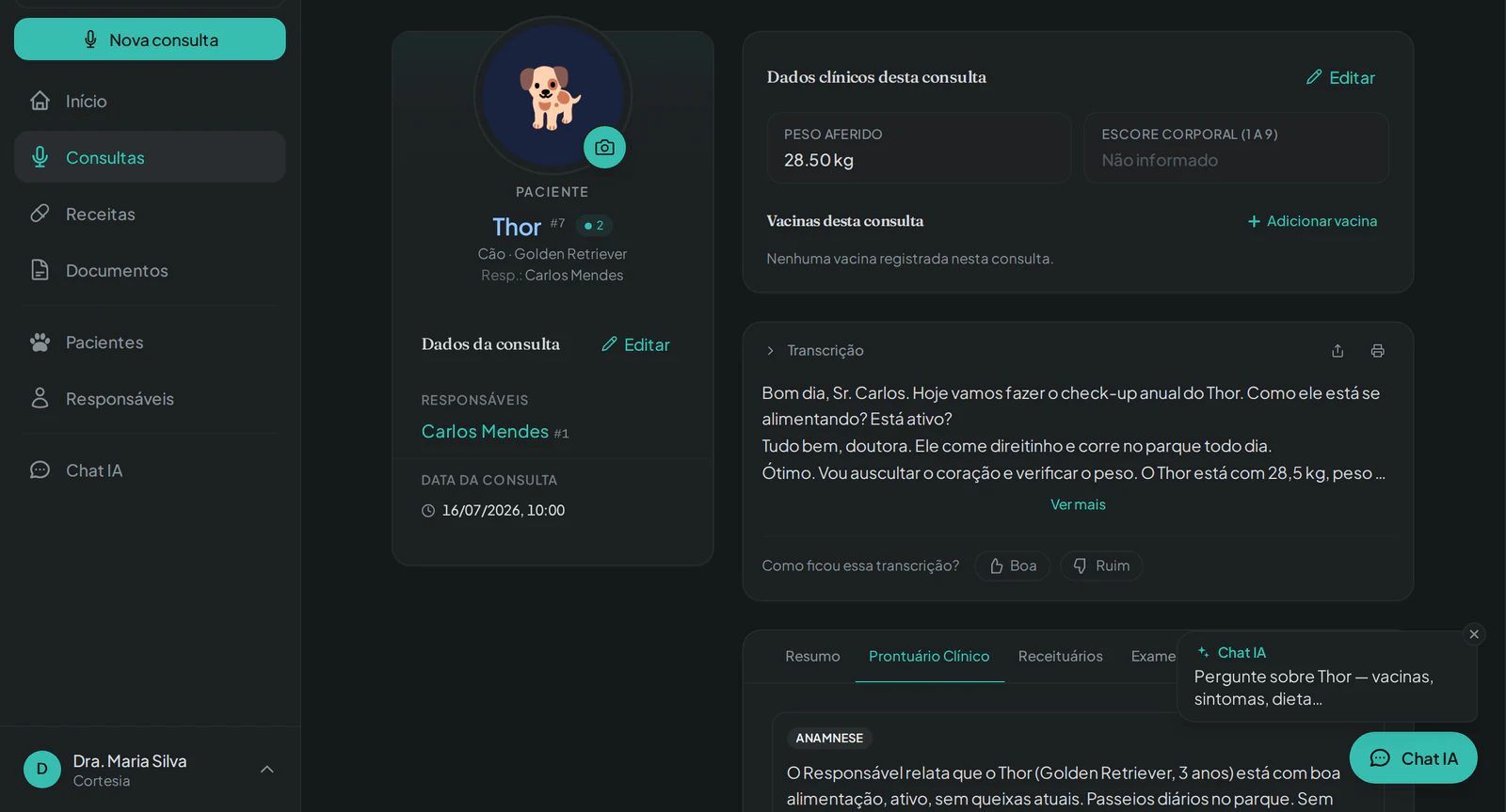
Task: Edit Dados da consulta
Action: point(636,344)
